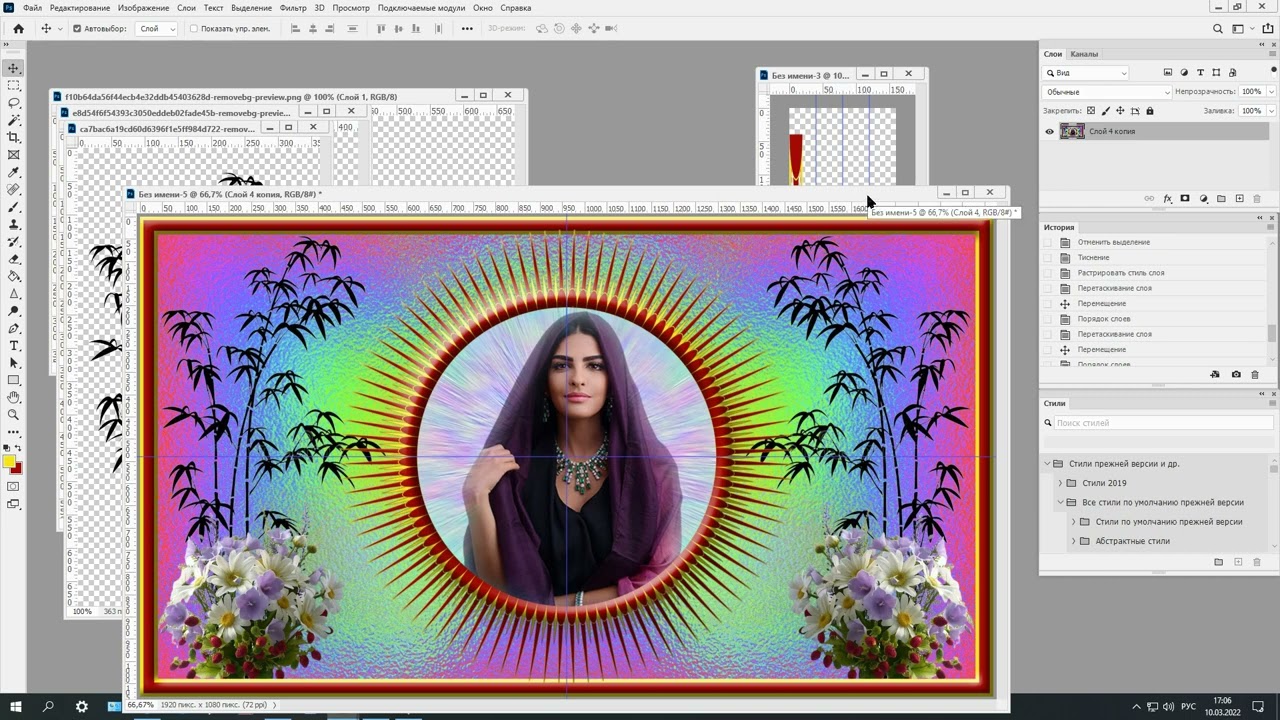Screen dimensions: 1280x720
Task: Select the Zoom tool
Action: (x=13, y=414)
